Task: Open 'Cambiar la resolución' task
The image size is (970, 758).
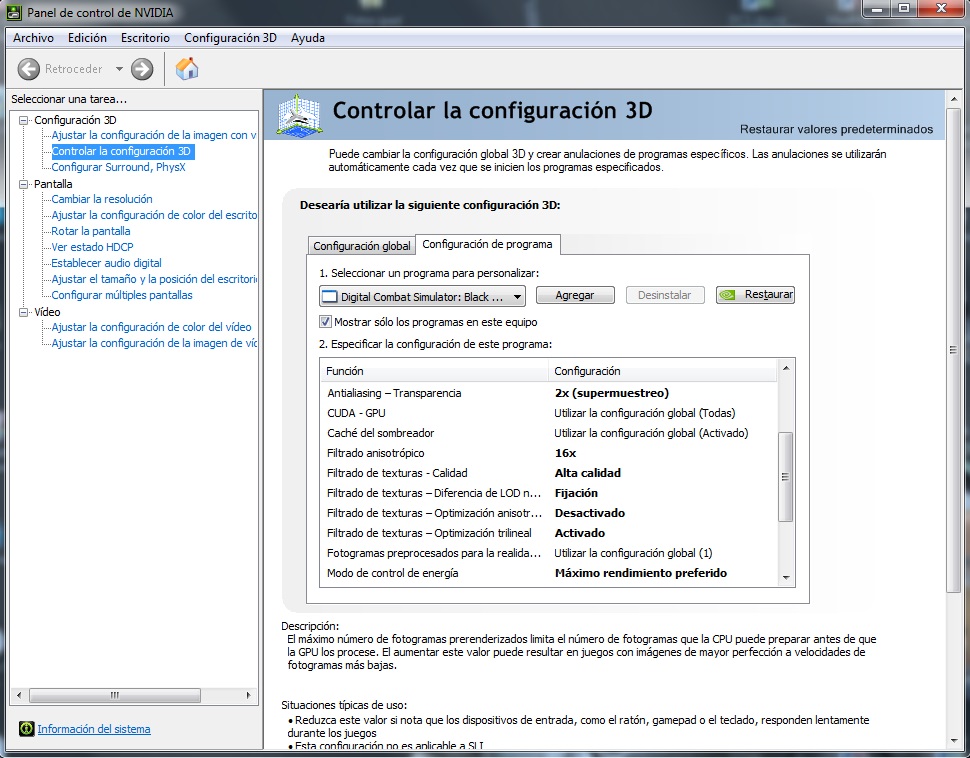Action: [101, 199]
